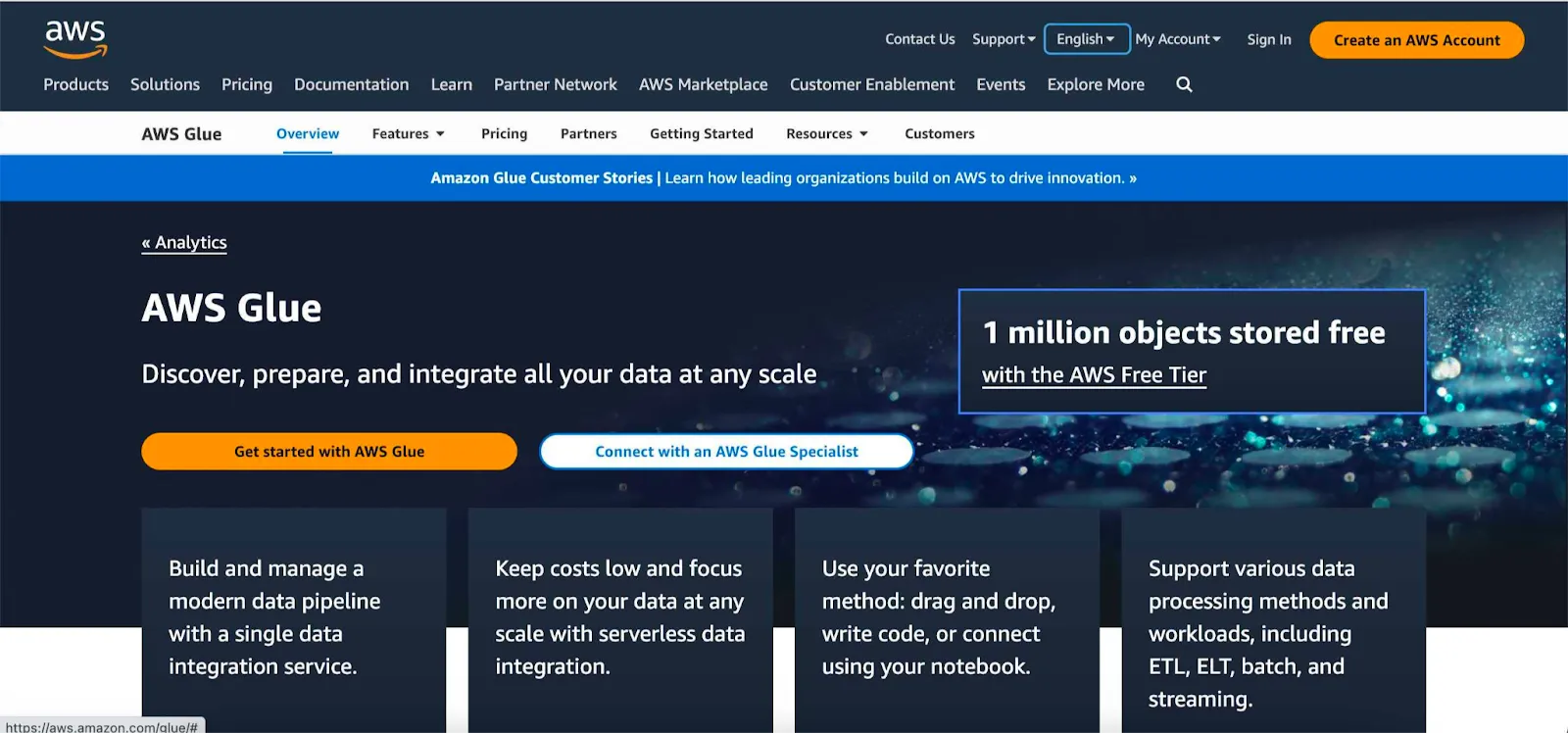Select the Getting Started tab

tap(702, 133)
